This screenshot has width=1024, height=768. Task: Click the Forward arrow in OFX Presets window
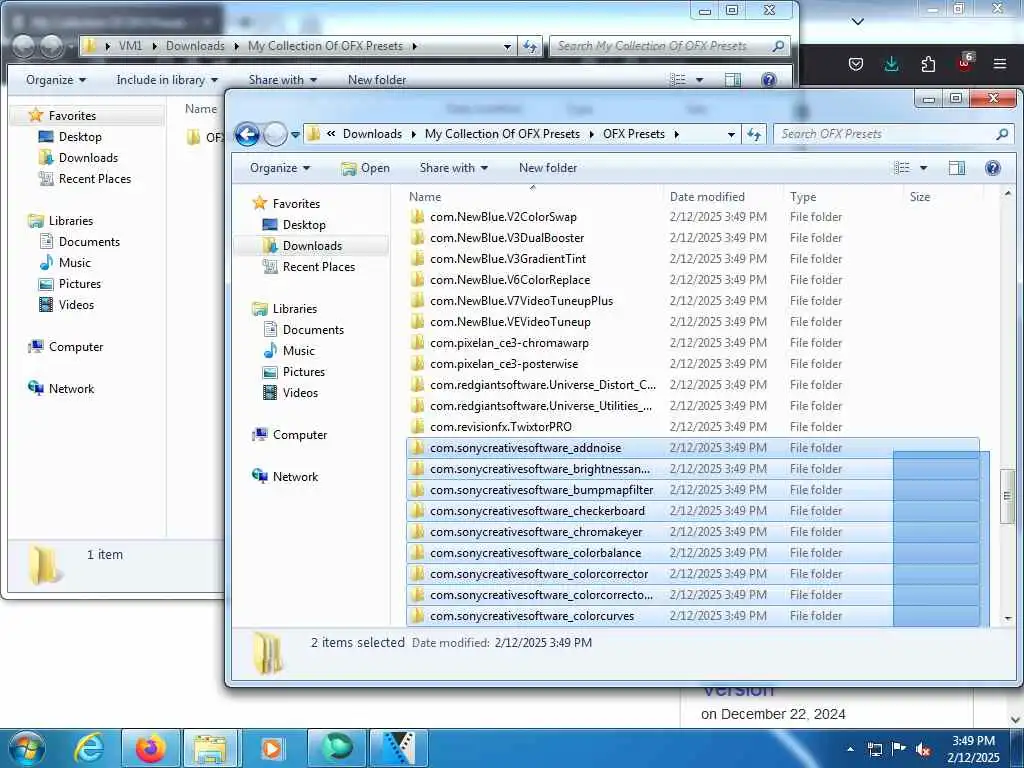pos(275,135)
